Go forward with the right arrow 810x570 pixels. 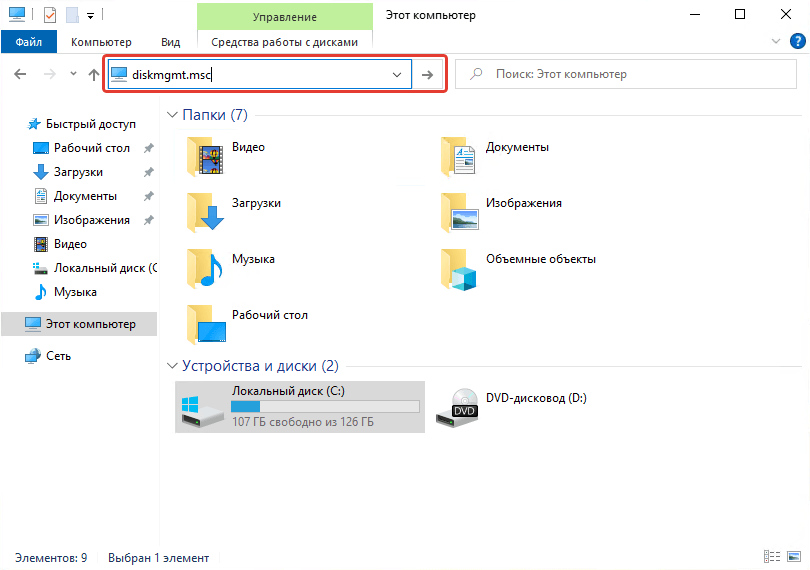point(50,74)
